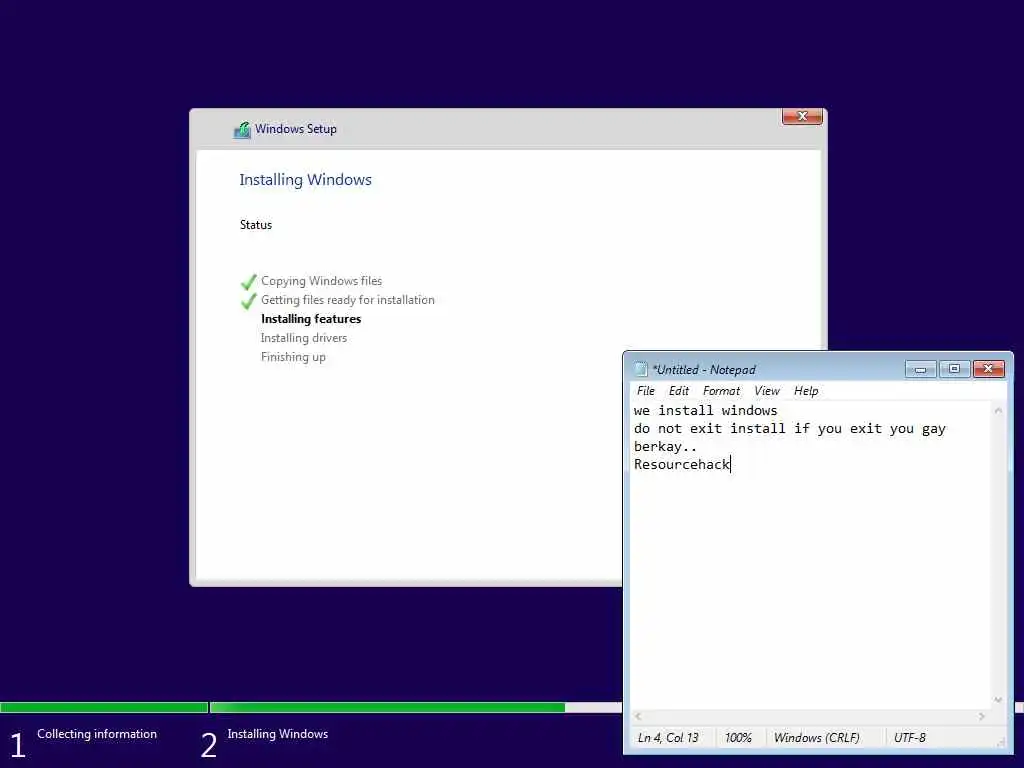Open the View menu in Notepad

point(767,391)
